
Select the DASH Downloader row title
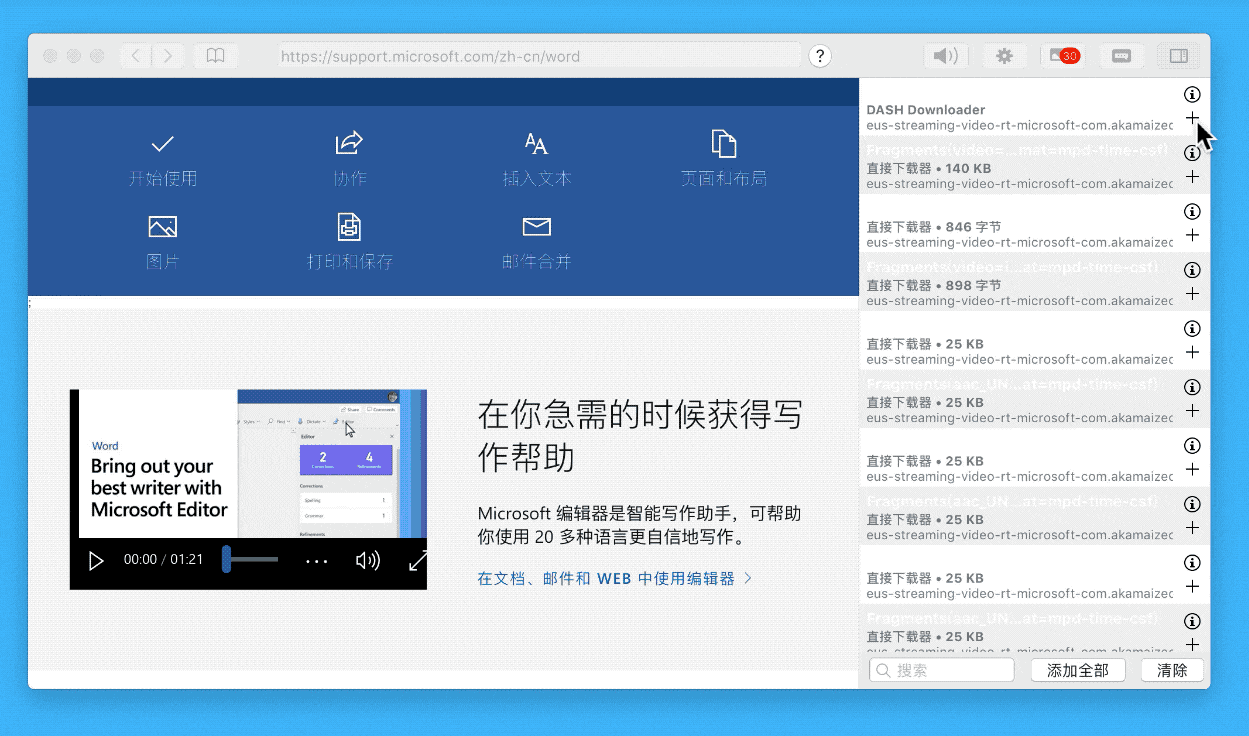pyautogui.click(x=926, y=110)
